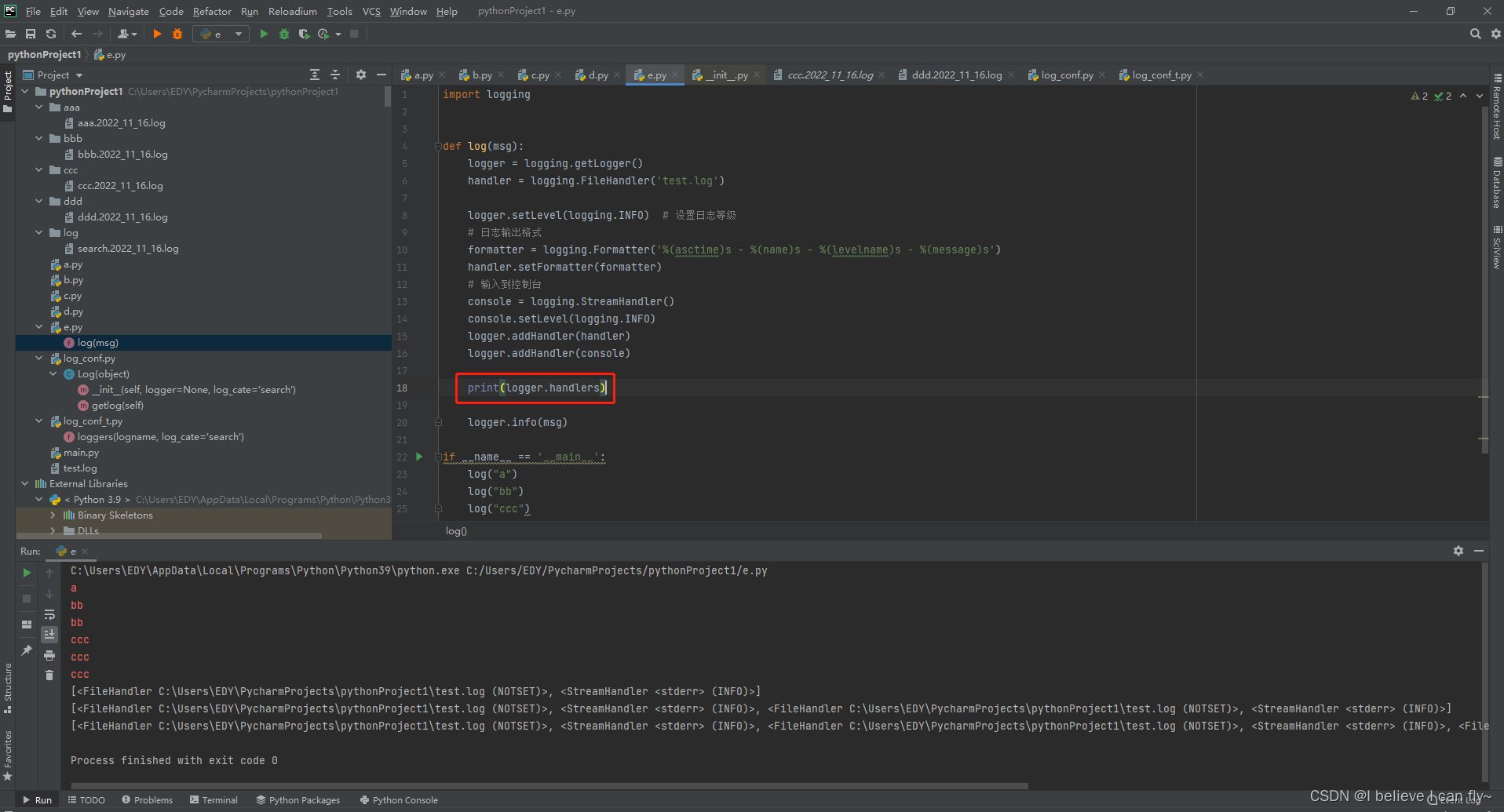Select test.log in project tree
1504x812 pixels.
click(x=80, y=468)
